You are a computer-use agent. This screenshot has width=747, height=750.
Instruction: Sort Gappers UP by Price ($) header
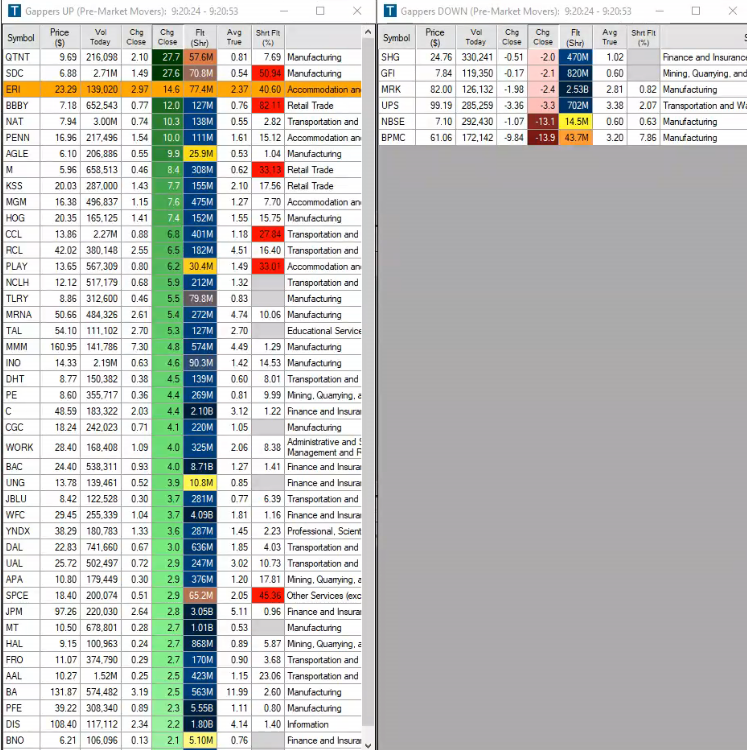click(60, 37)
